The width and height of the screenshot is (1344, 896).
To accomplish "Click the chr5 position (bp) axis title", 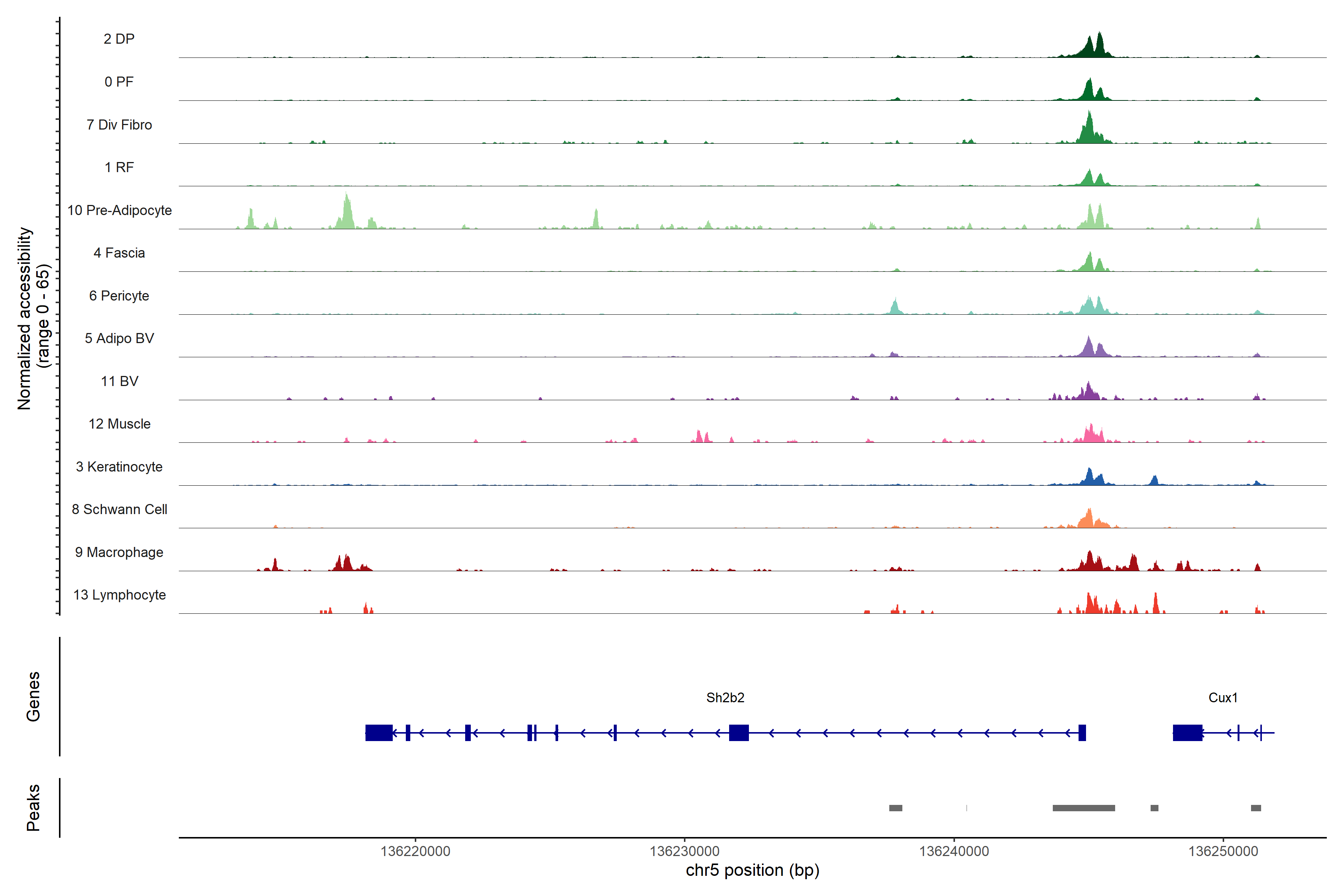I will [x=752, y=870].
